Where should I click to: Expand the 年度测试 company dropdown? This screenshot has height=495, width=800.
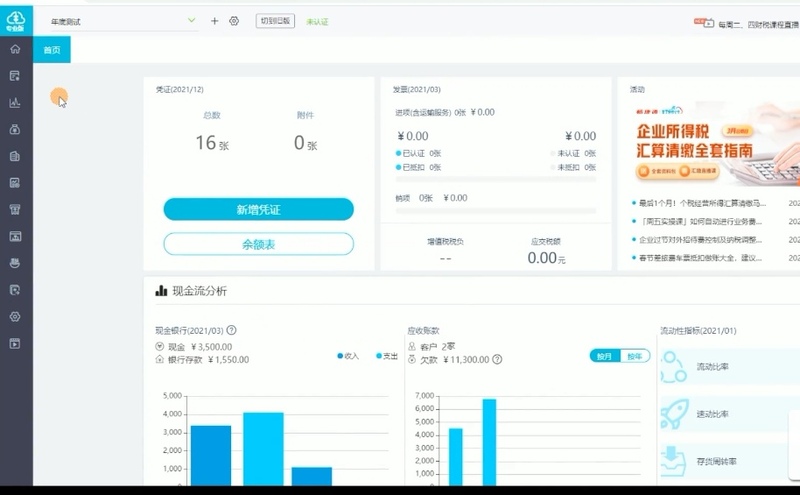(191, 21)
